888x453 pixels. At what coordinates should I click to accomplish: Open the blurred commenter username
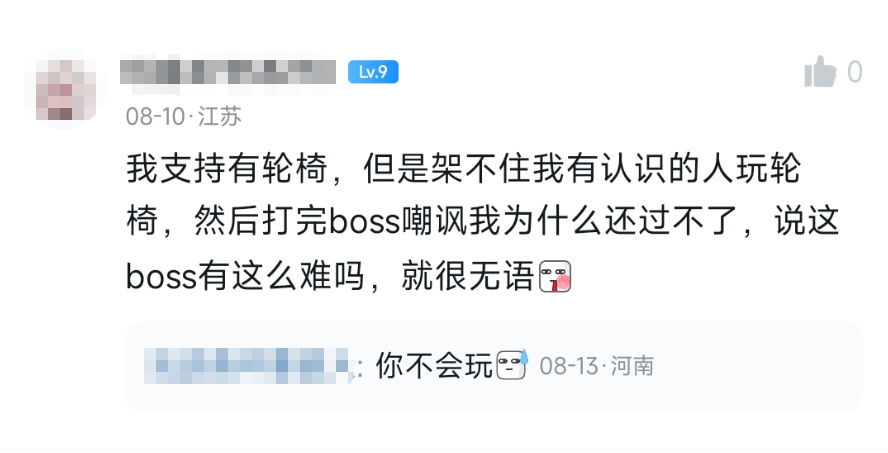(x=228, y=72)
